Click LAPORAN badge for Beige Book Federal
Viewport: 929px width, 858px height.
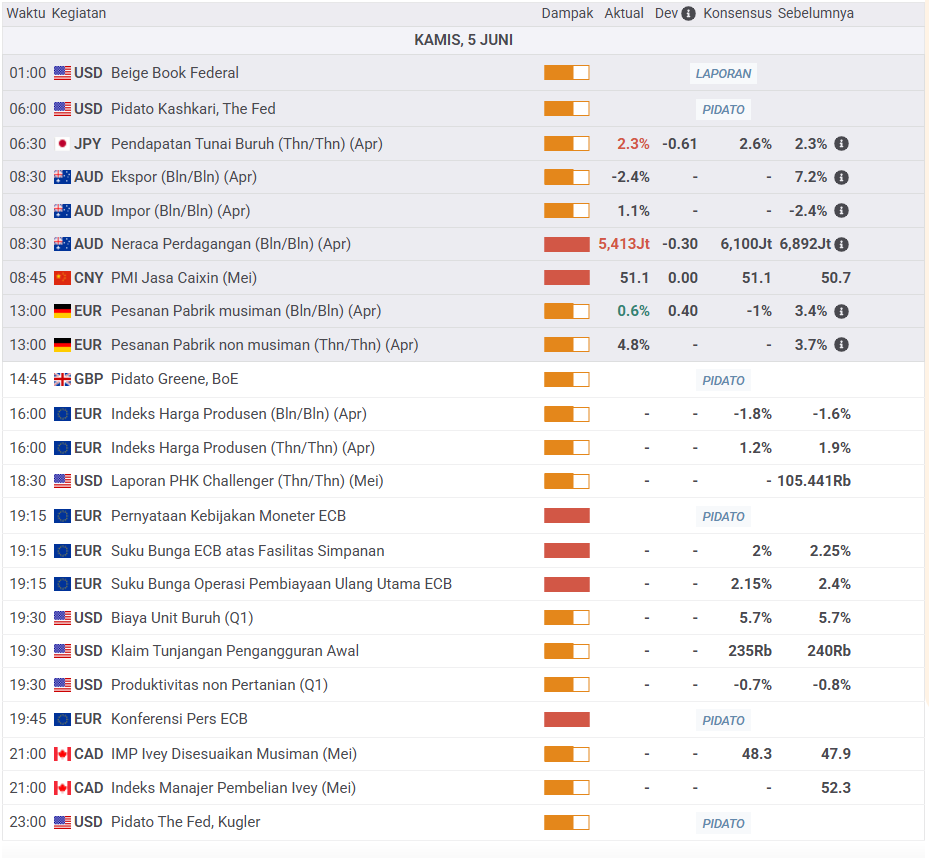pyautogui.click(x=723, y=73)
